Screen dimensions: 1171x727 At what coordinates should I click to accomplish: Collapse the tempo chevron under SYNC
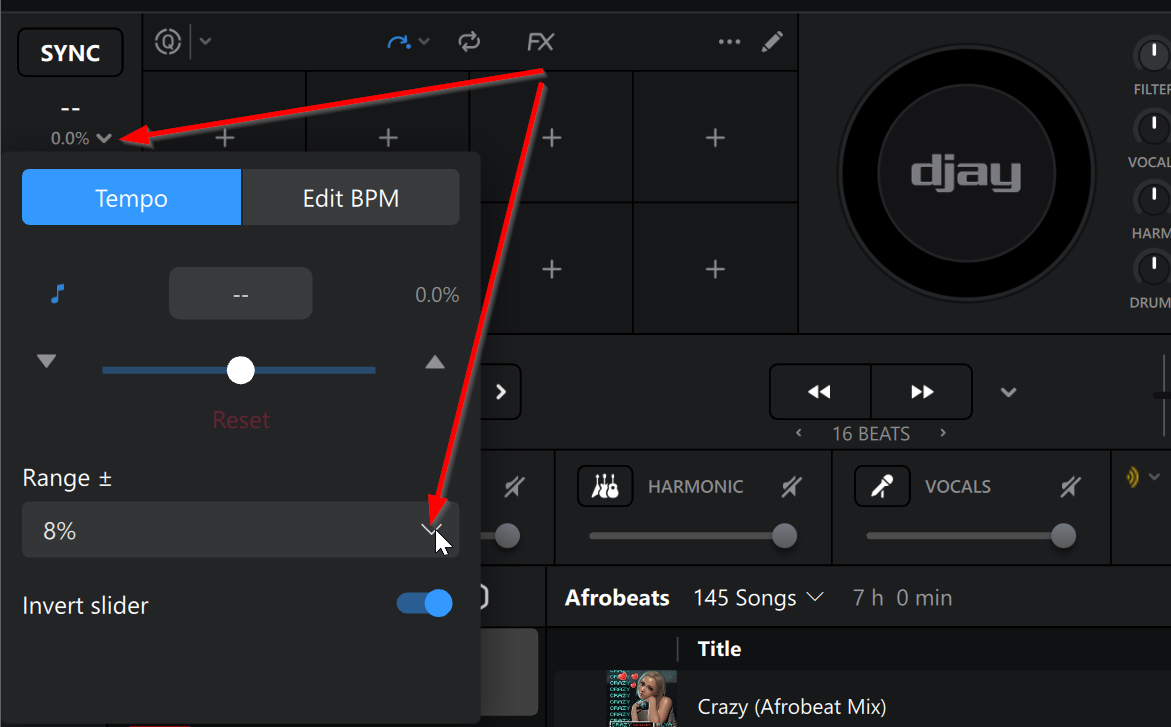point(104,139)
